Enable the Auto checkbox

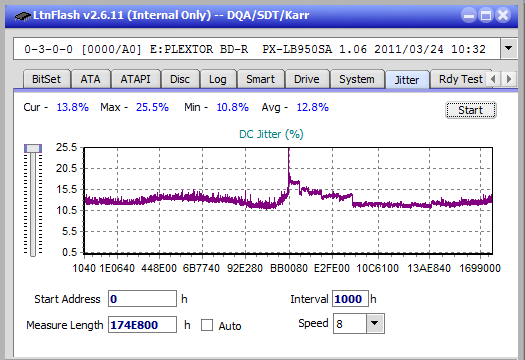(207, 325)
